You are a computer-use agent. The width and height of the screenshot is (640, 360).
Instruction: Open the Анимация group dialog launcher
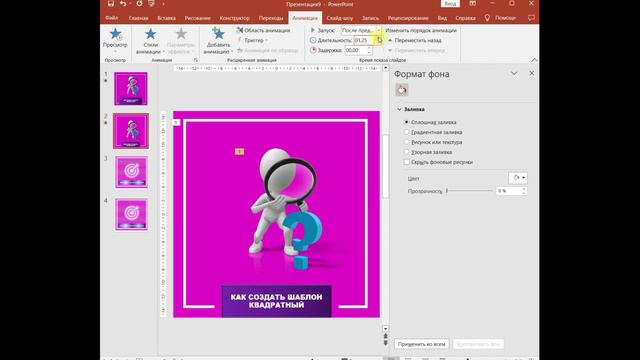click(x=196, y=60)
